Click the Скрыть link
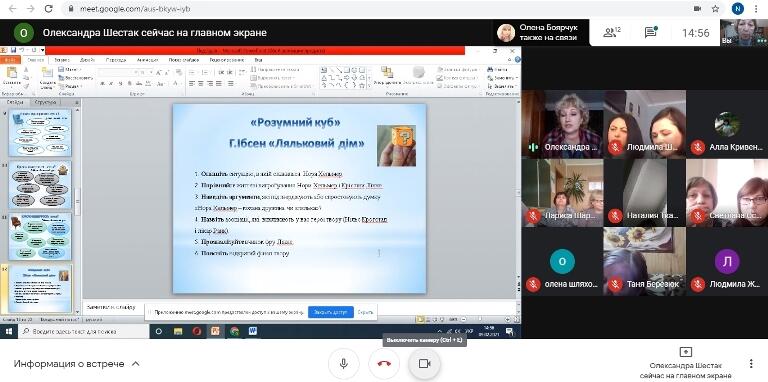 pos(365,312)
